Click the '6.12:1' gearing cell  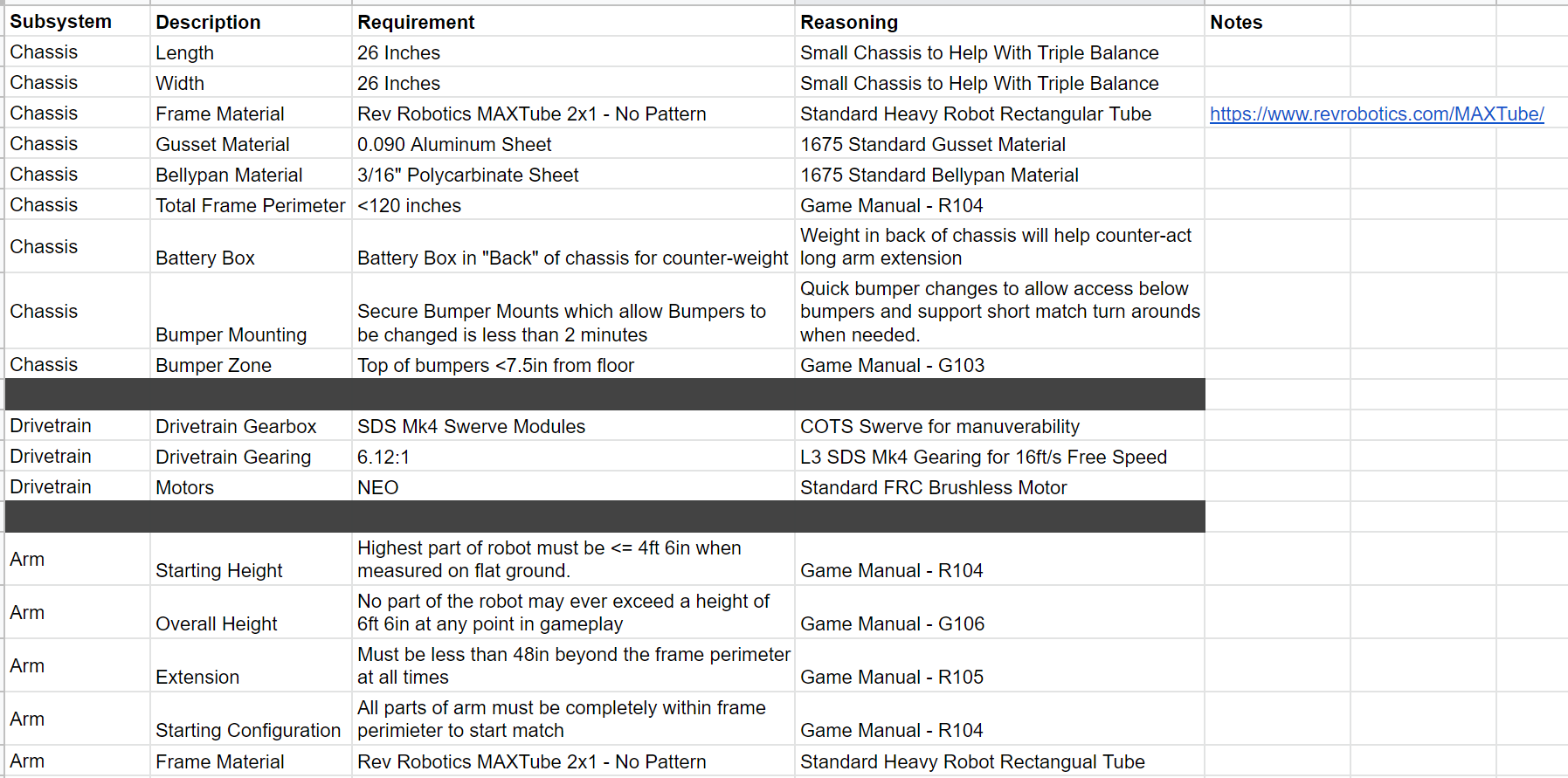pyautogui.click(x=573, y=457)
